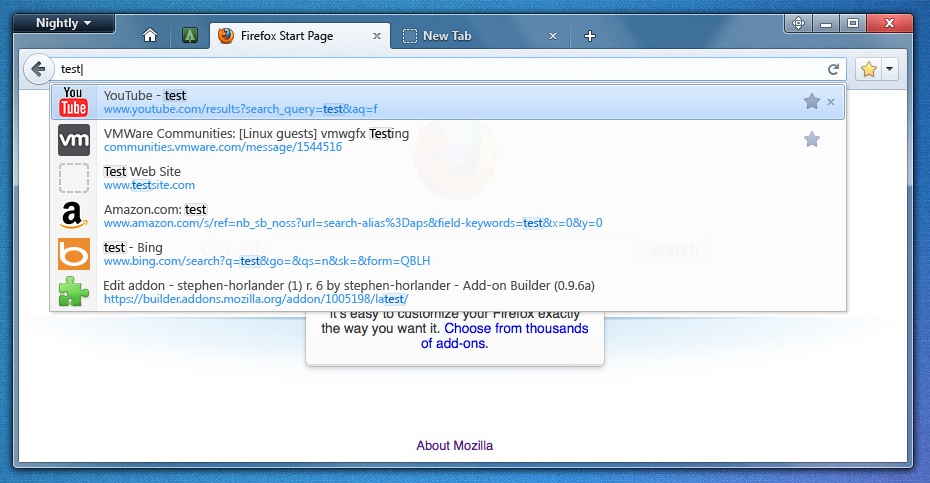Open the green pinned app tab
Screen dimensions: 930x483
[x=190, y=36]
